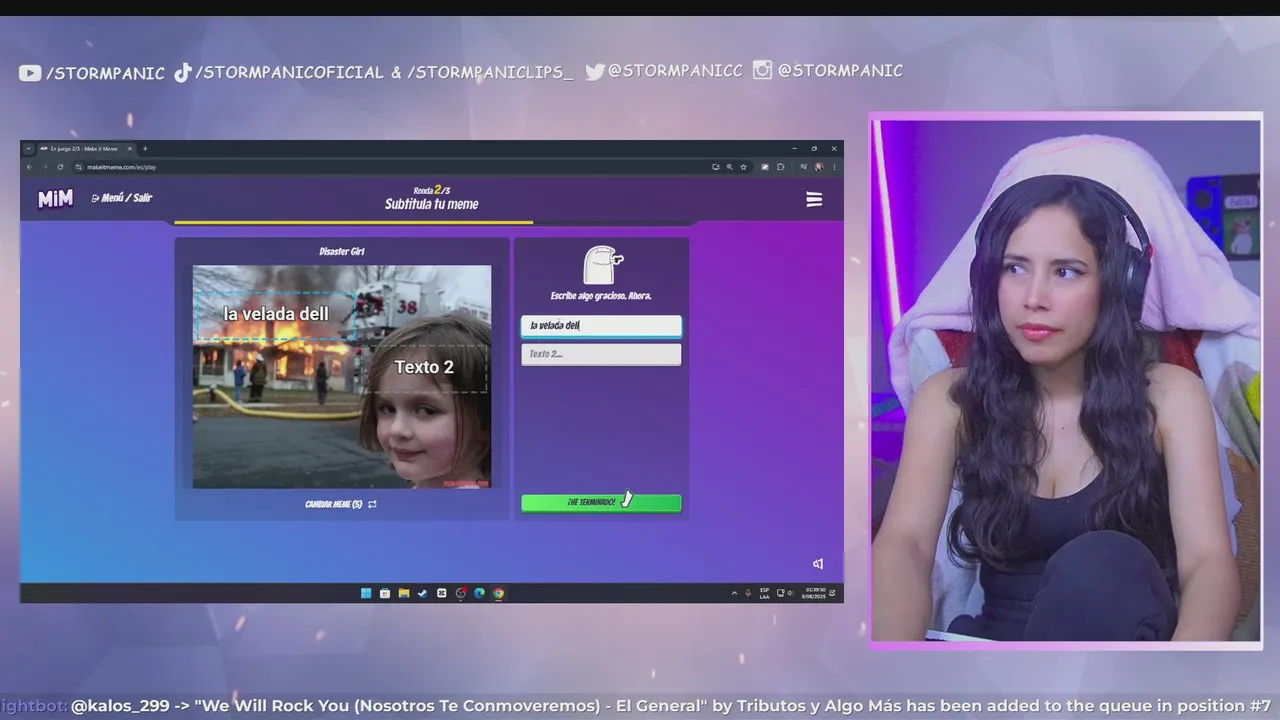Viewport: 1280px width, 720px height.
Task: Click the browser tab "En juego 2/3 - Make it Meme"
Action: [x=86, y=149]
